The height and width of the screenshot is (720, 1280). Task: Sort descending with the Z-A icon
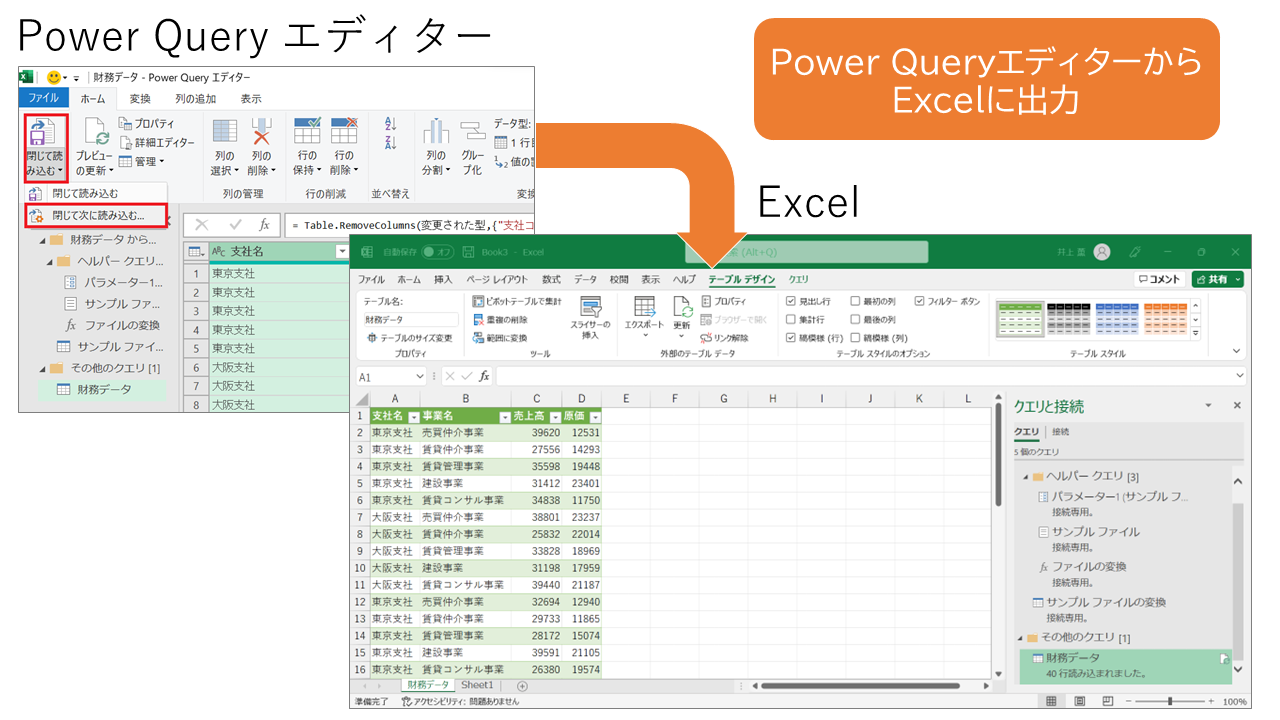click(x=391, y=141)
